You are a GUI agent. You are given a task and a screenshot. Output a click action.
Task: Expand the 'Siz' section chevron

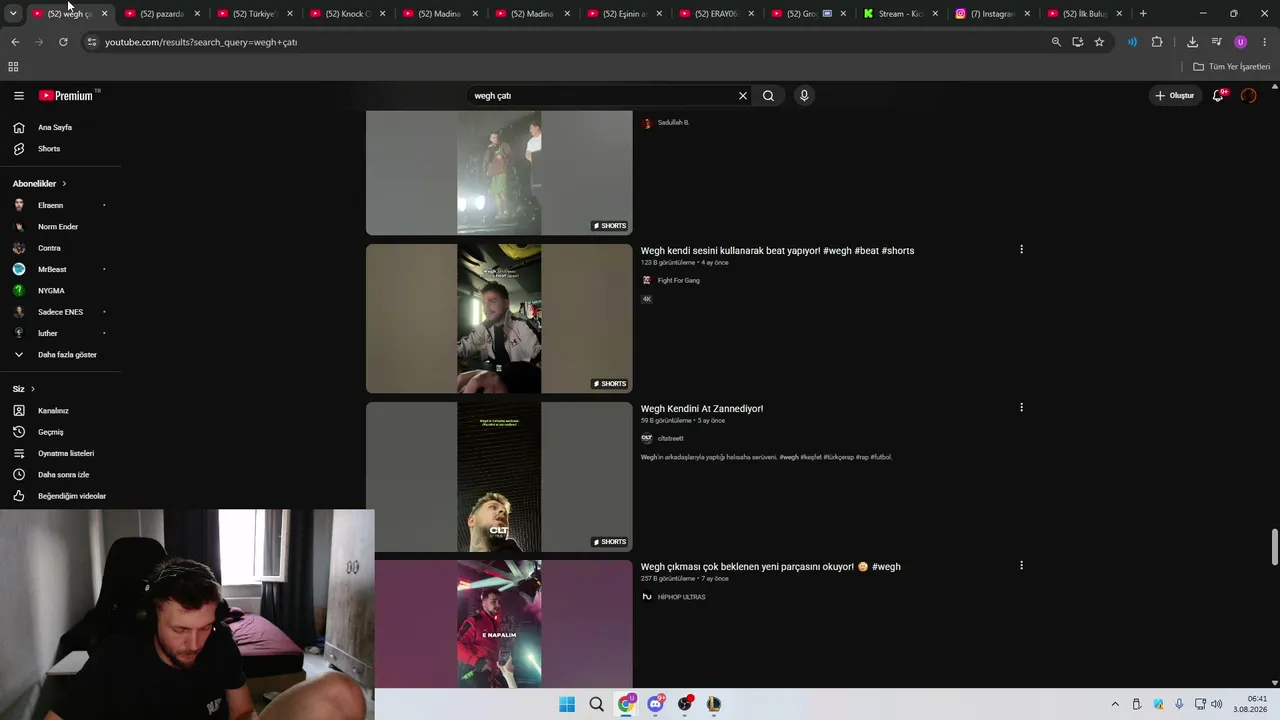(x=33, y=389)
